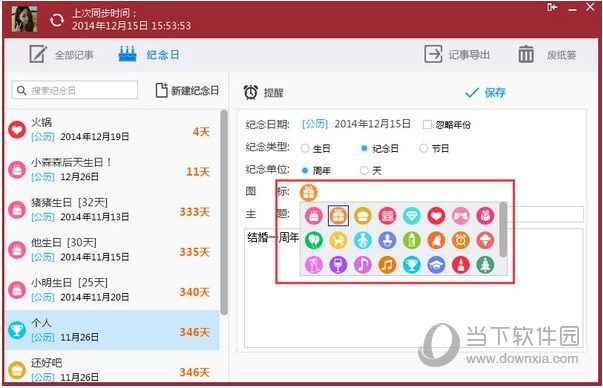The image size is (603, 388).
Task: Click the 提醒 reminder button
Action: click(x=264, y=93)
